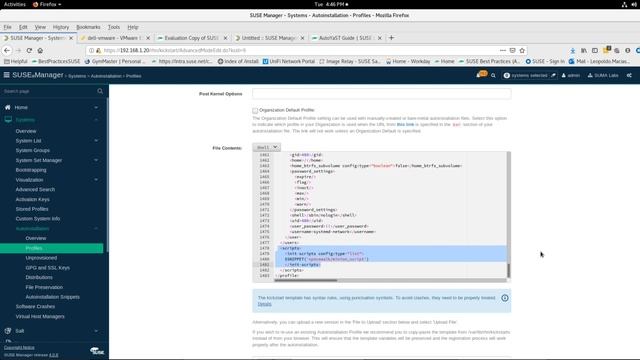Open Activities overview in top bar
The image size is (640, 360).
click(15, 4)
